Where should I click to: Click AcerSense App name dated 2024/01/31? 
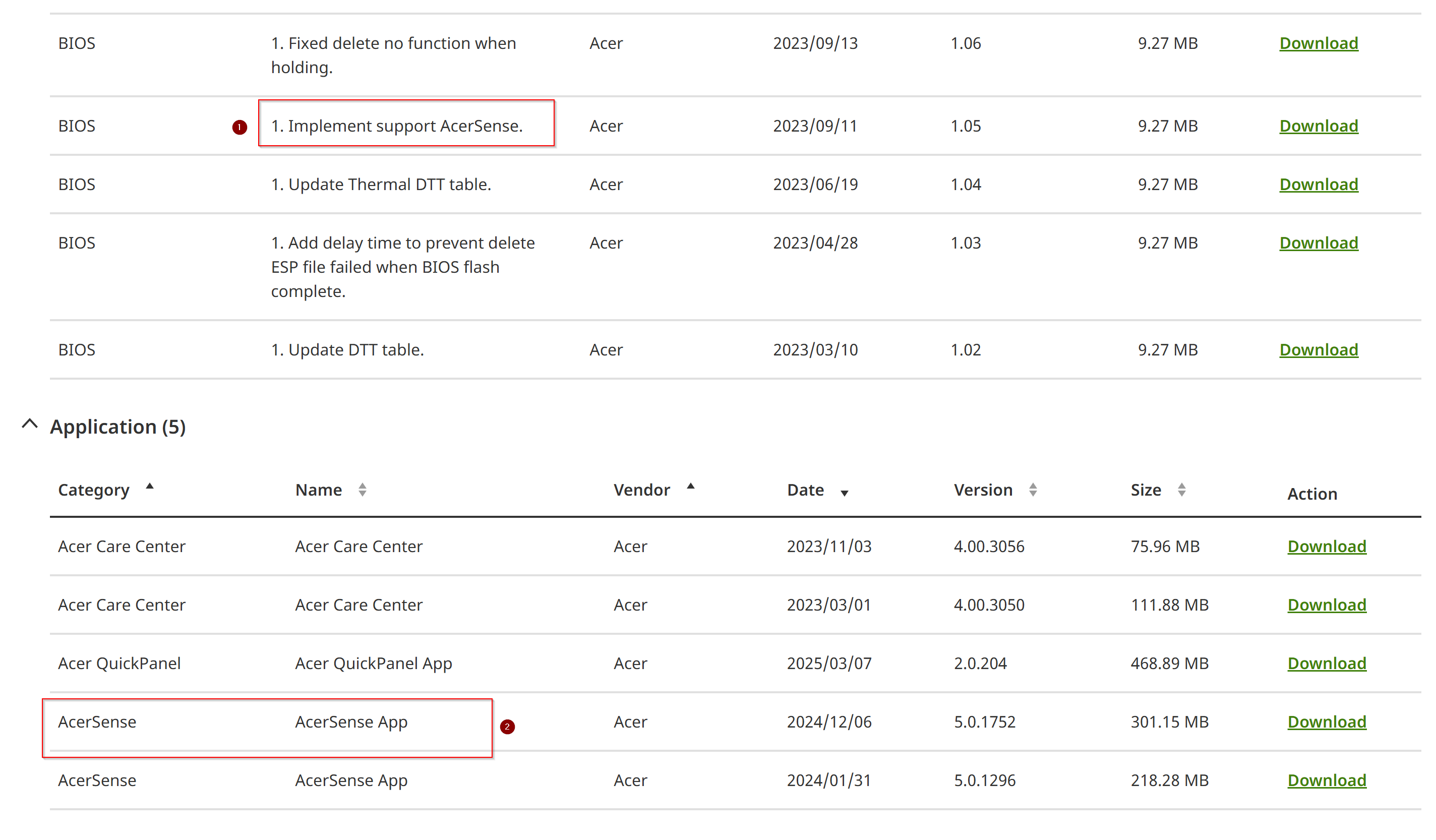[351, 781]
